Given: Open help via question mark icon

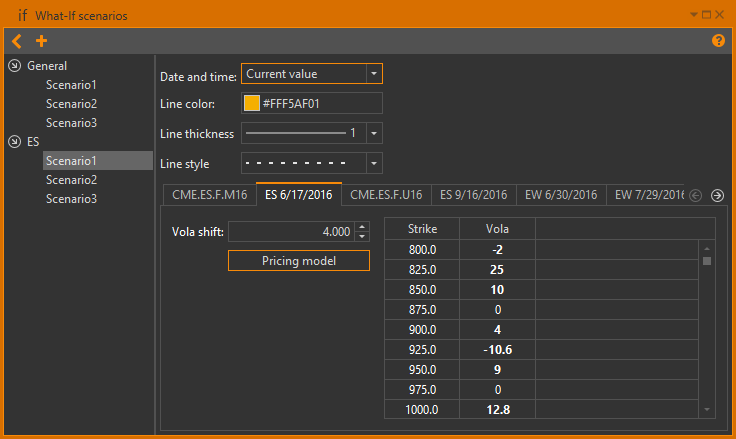Looking at the screenshot, I should tap(718, 41).
